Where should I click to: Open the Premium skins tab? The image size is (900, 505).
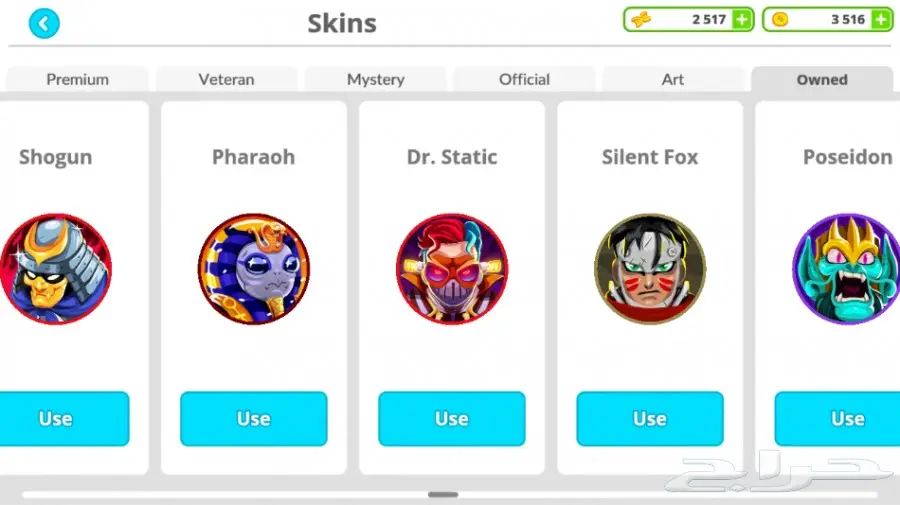coord(77,79)
